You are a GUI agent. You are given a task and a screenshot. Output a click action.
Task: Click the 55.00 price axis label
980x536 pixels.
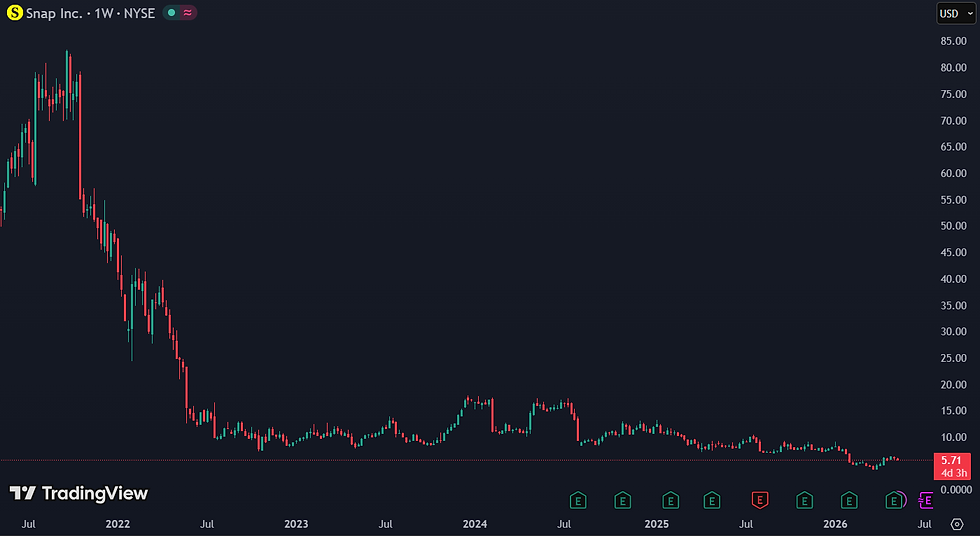point(954,200)
